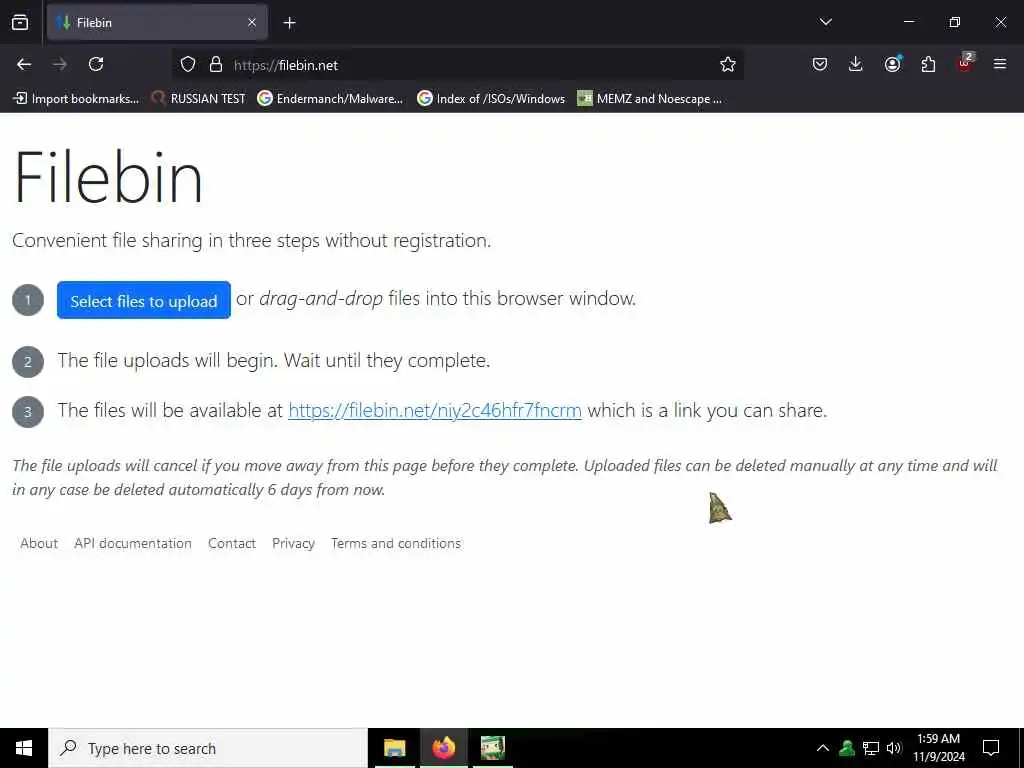1024x768 pixels.
Task: Open the Firefox downloads panel
Action: coord(856,64)
